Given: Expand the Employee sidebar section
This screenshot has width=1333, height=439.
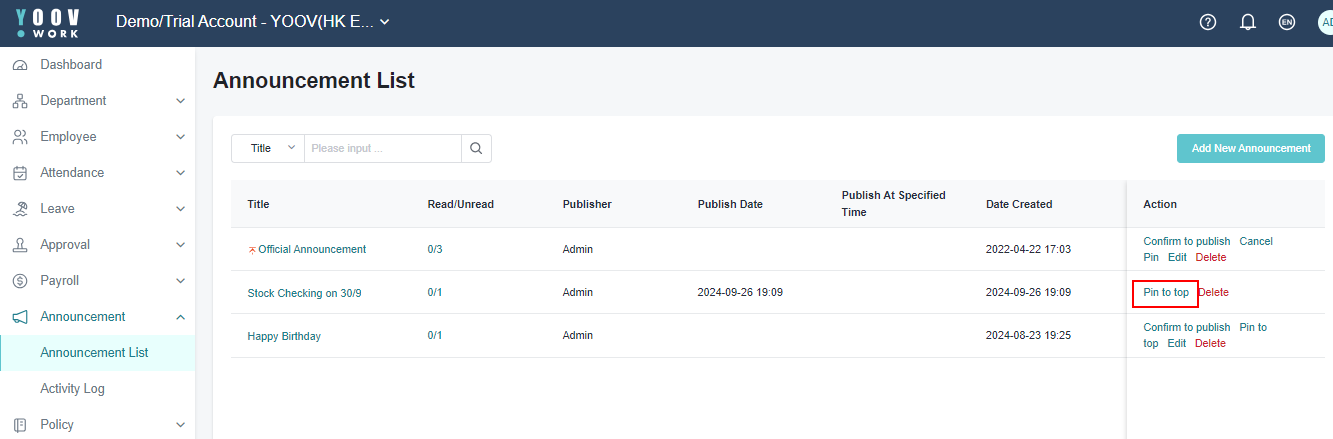Looking at the screenshot, I should [180, 137].
